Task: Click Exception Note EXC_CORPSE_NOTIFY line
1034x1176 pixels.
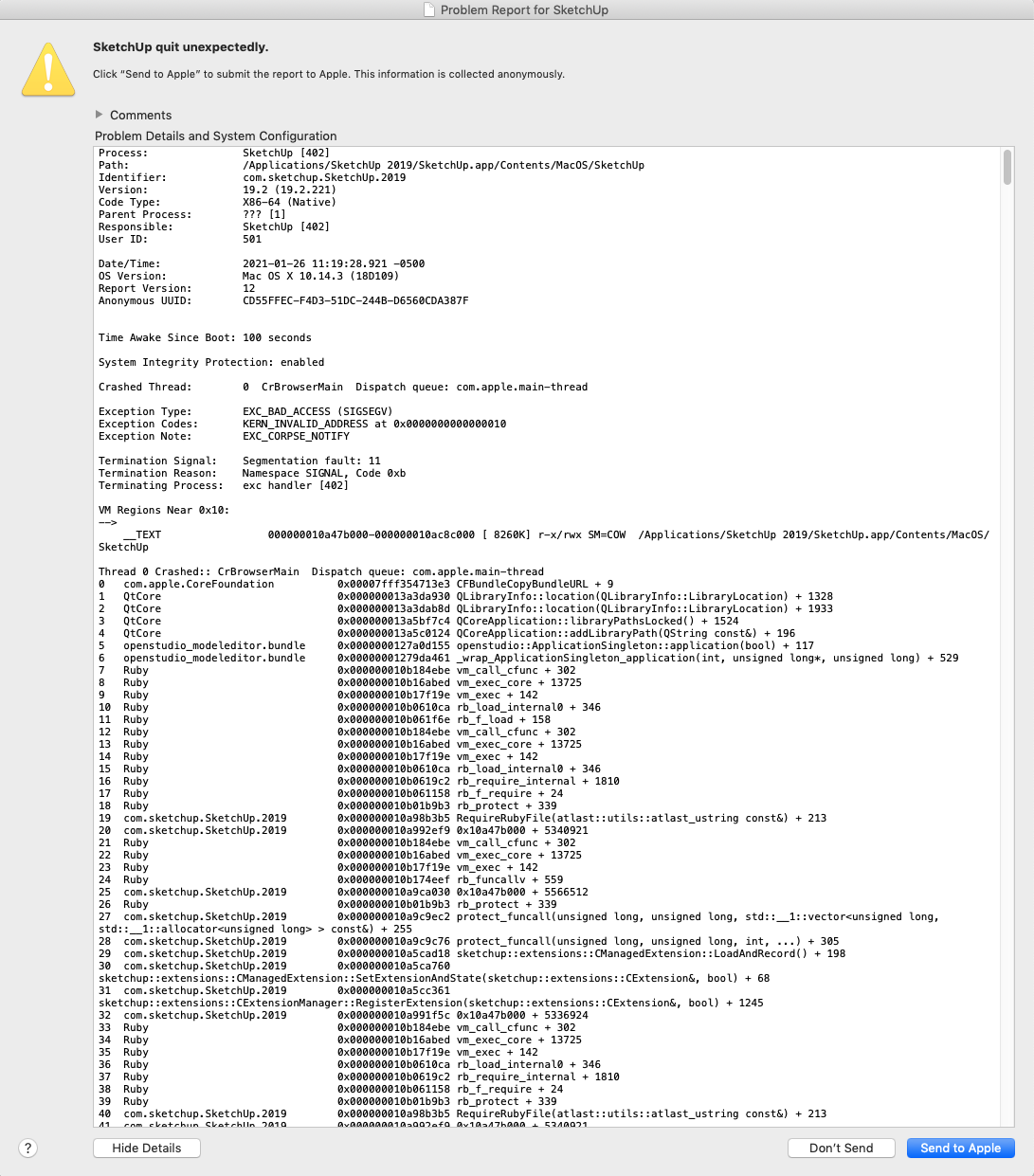Action: pyautogui.click(x=224, y=436)
